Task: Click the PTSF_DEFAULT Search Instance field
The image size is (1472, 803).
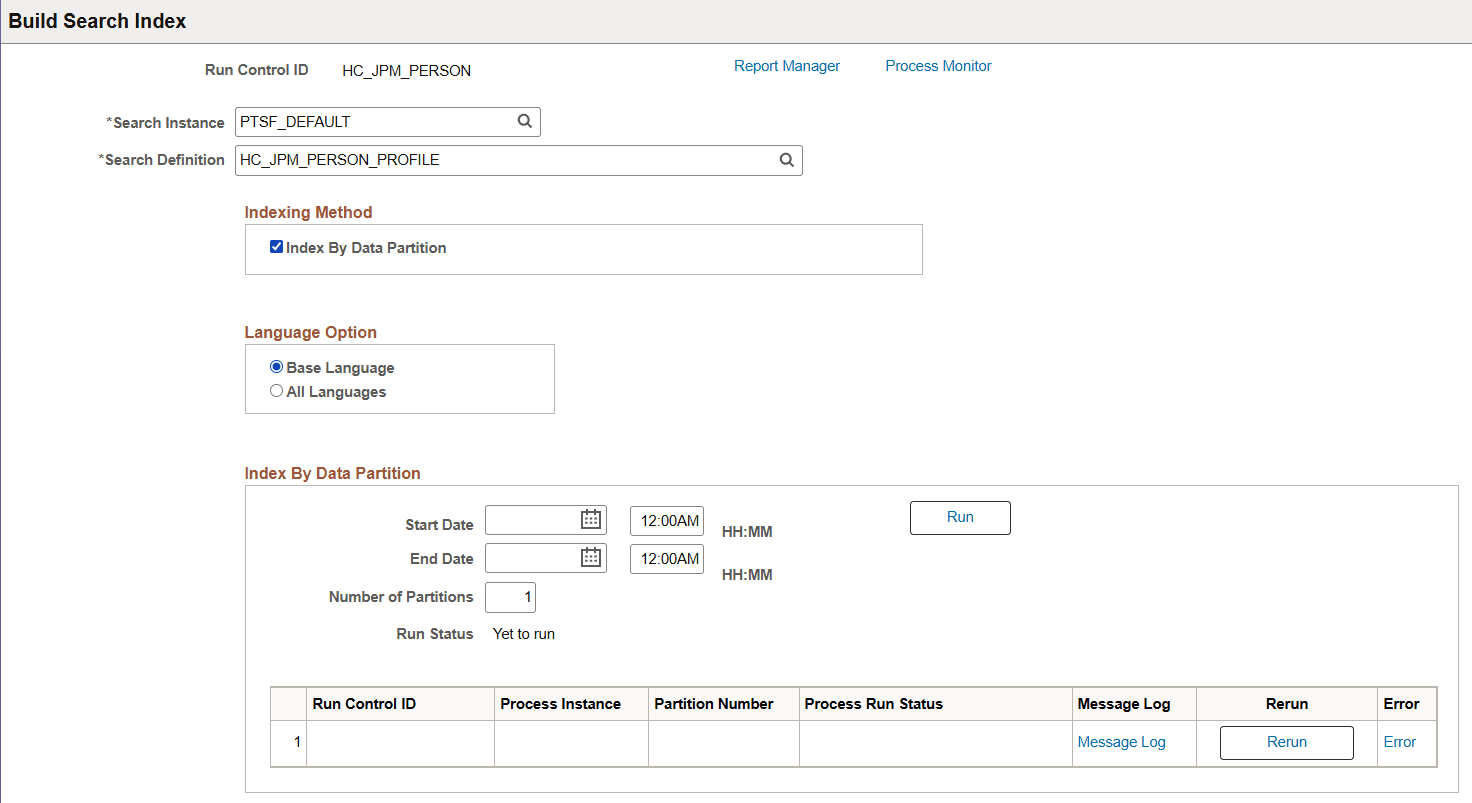Action: pos(370,121)
